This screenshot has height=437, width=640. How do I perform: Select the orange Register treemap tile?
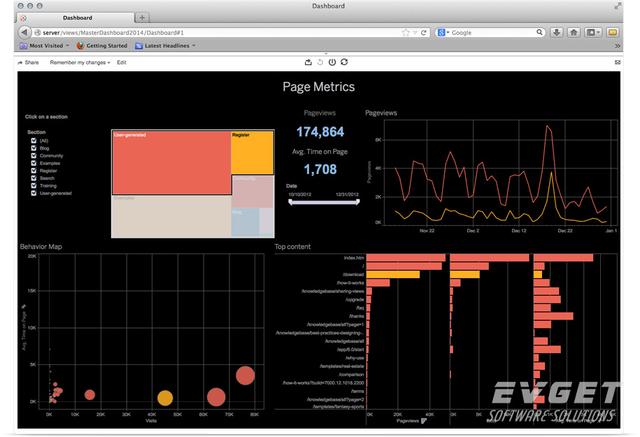coord(252,153)
